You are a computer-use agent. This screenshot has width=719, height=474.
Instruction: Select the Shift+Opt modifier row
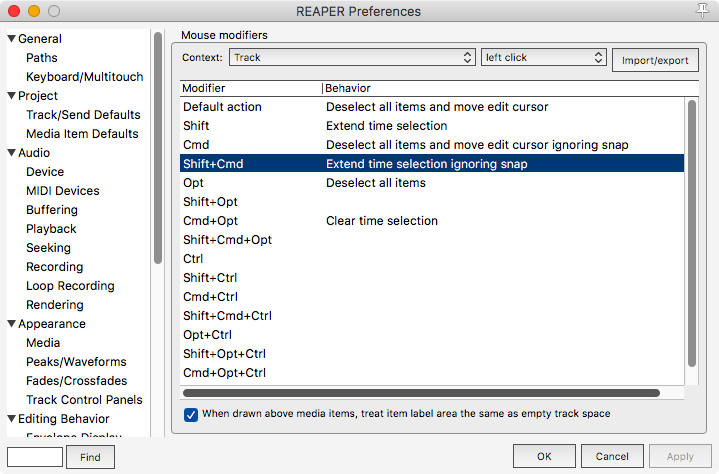pyautogui.click(x=432, y=202)
